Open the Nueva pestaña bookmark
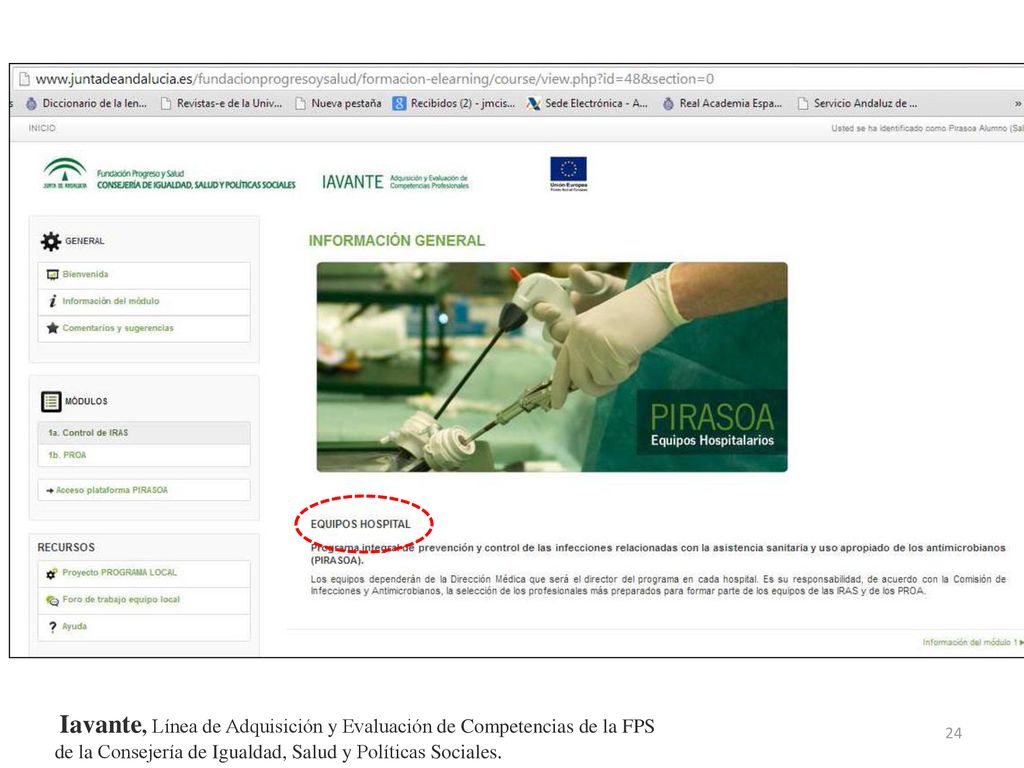 pos(338,103)
